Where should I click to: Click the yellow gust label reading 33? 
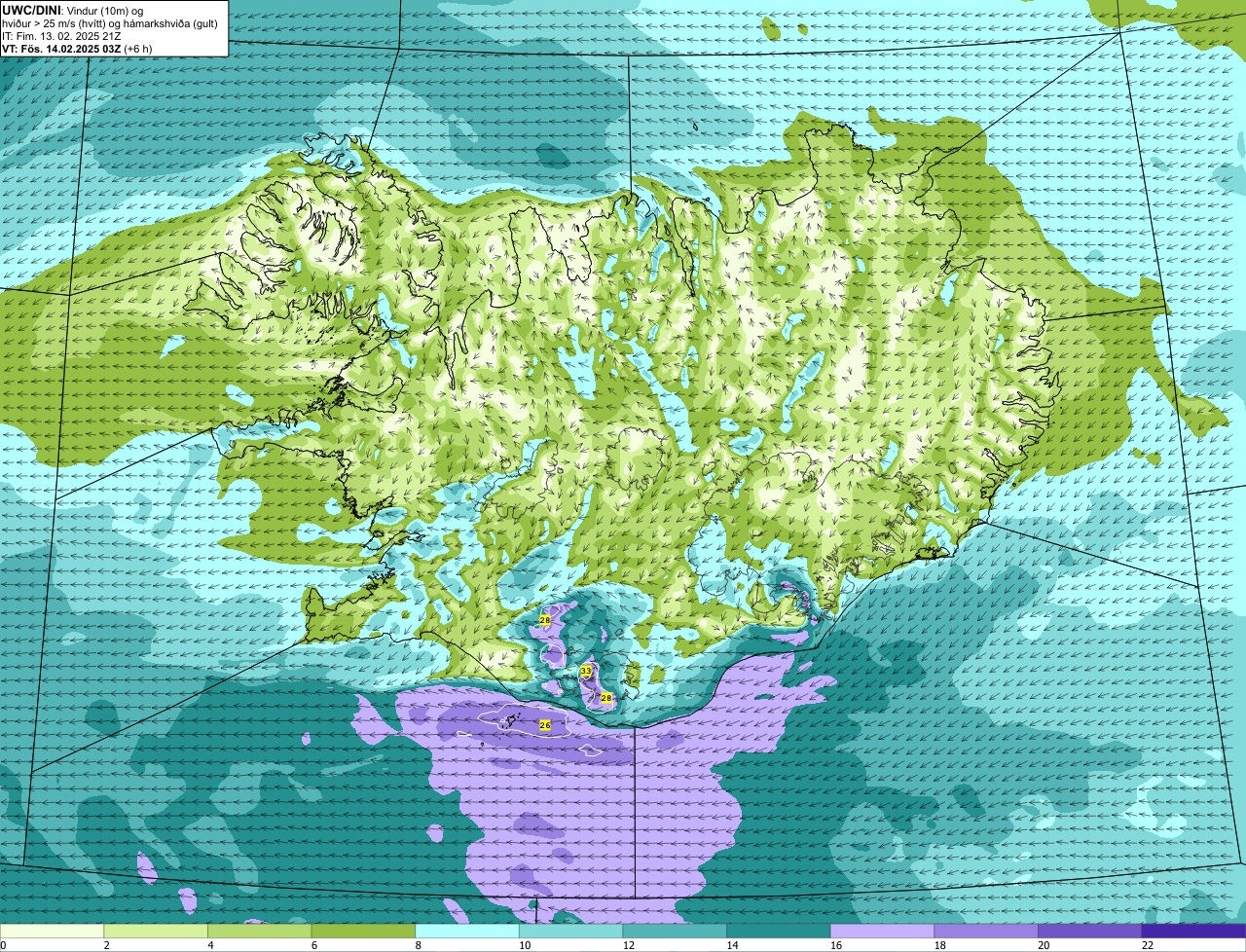point(585,671)
